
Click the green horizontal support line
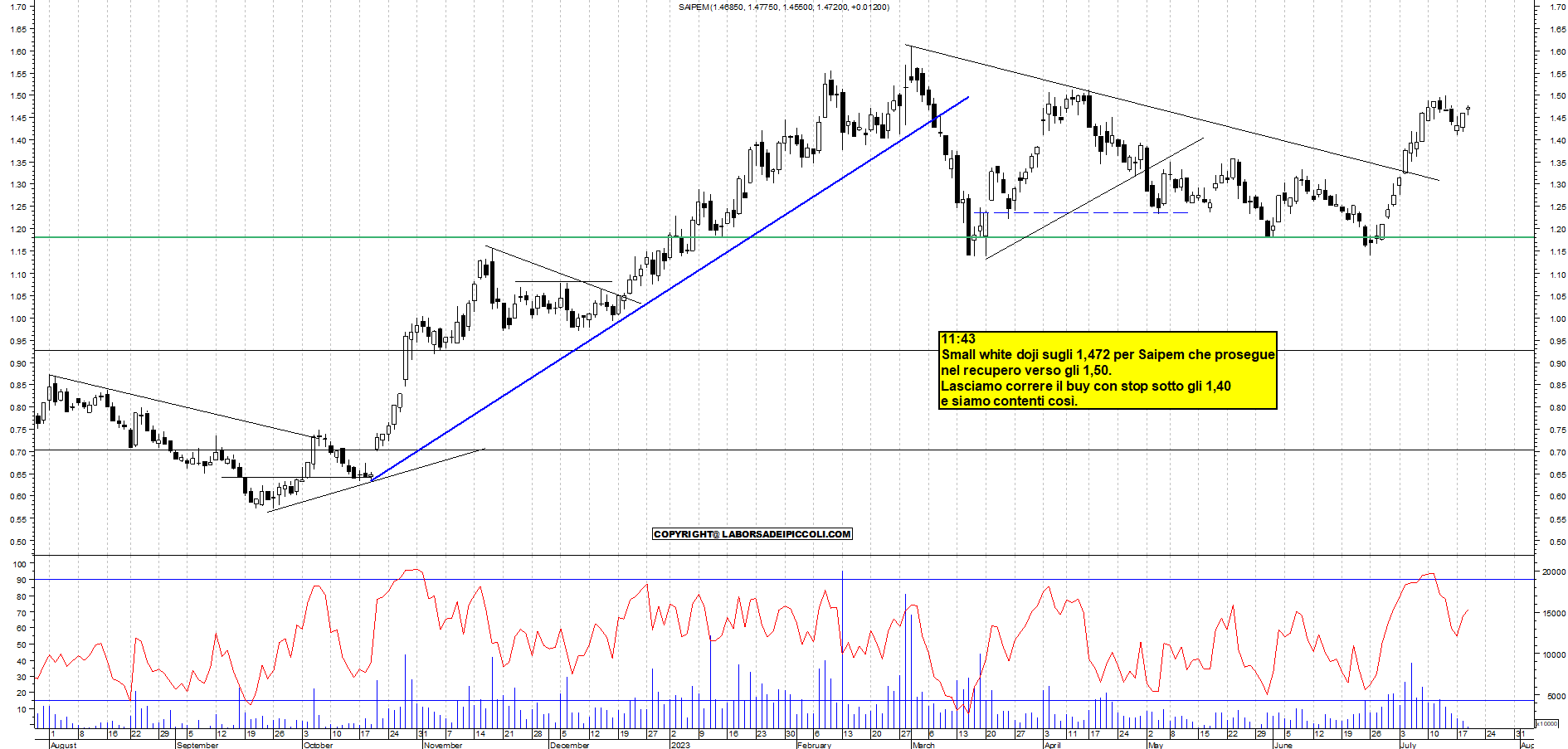coord(784,237)
